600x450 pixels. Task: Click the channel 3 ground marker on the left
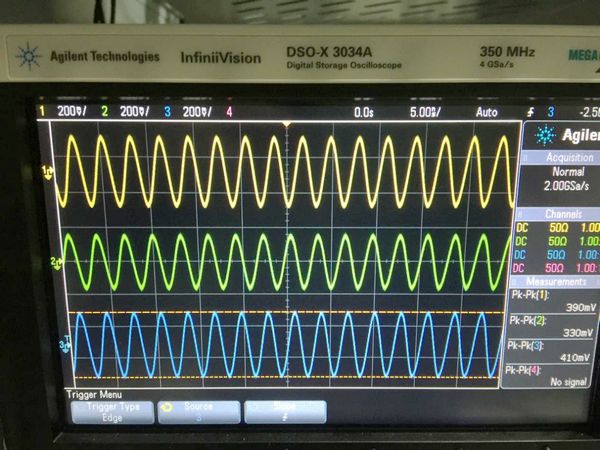click(x=64, y=345)
